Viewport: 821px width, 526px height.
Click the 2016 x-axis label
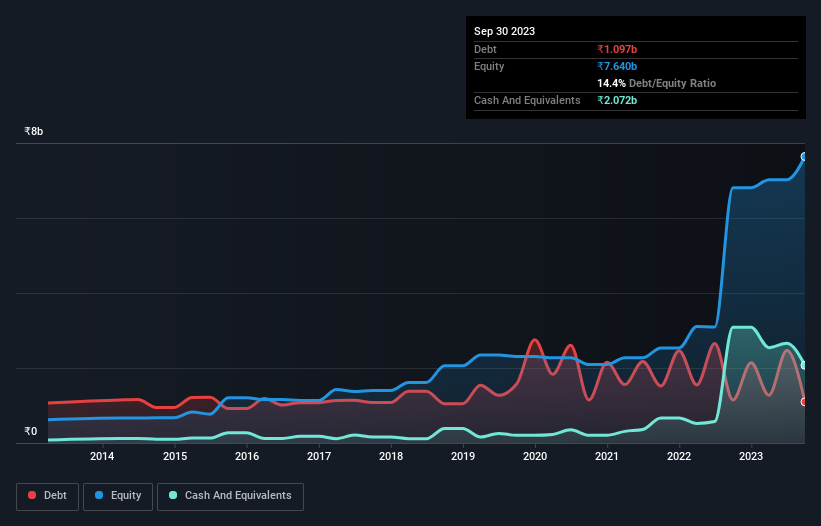pyautogui.click(x=247, y=456)
